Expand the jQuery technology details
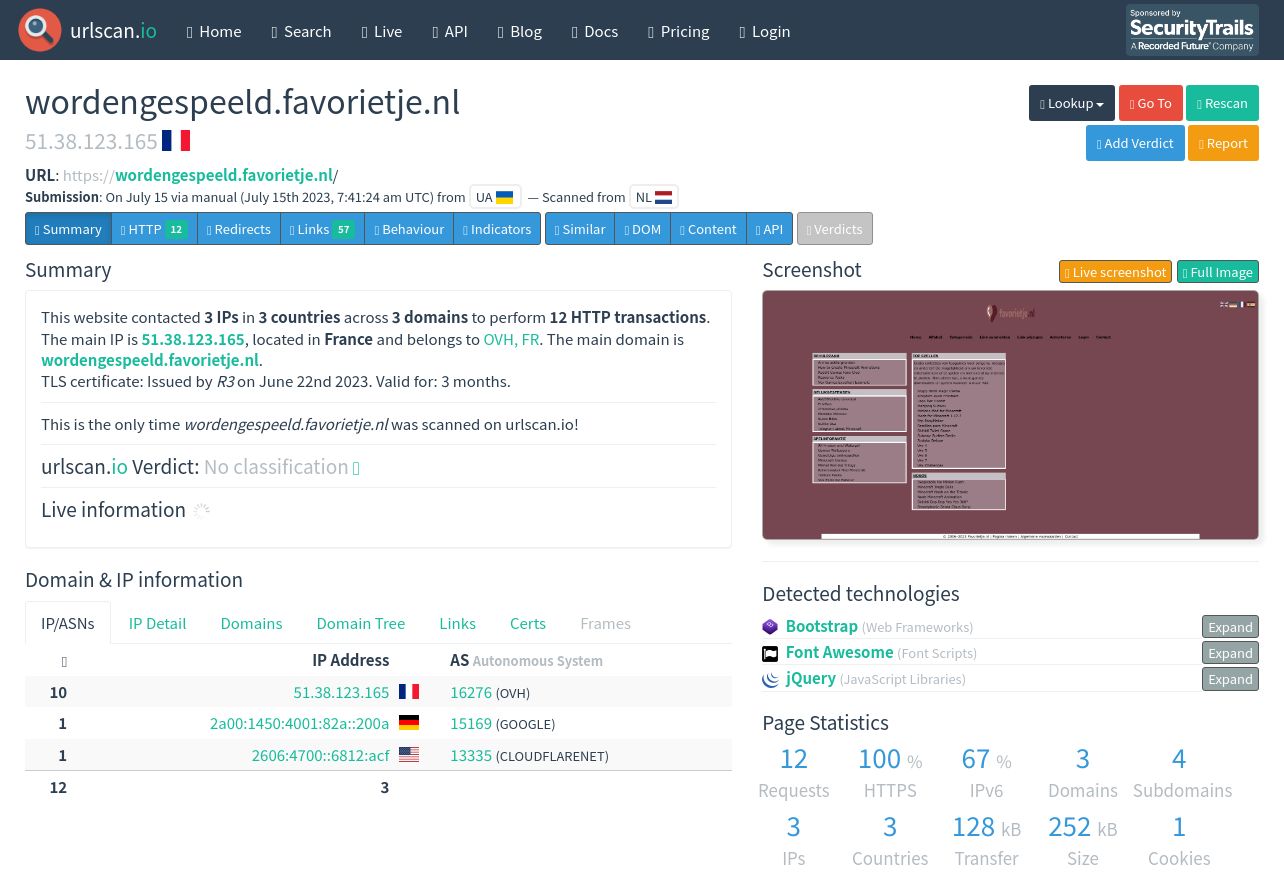 [x=1230, y=679]
